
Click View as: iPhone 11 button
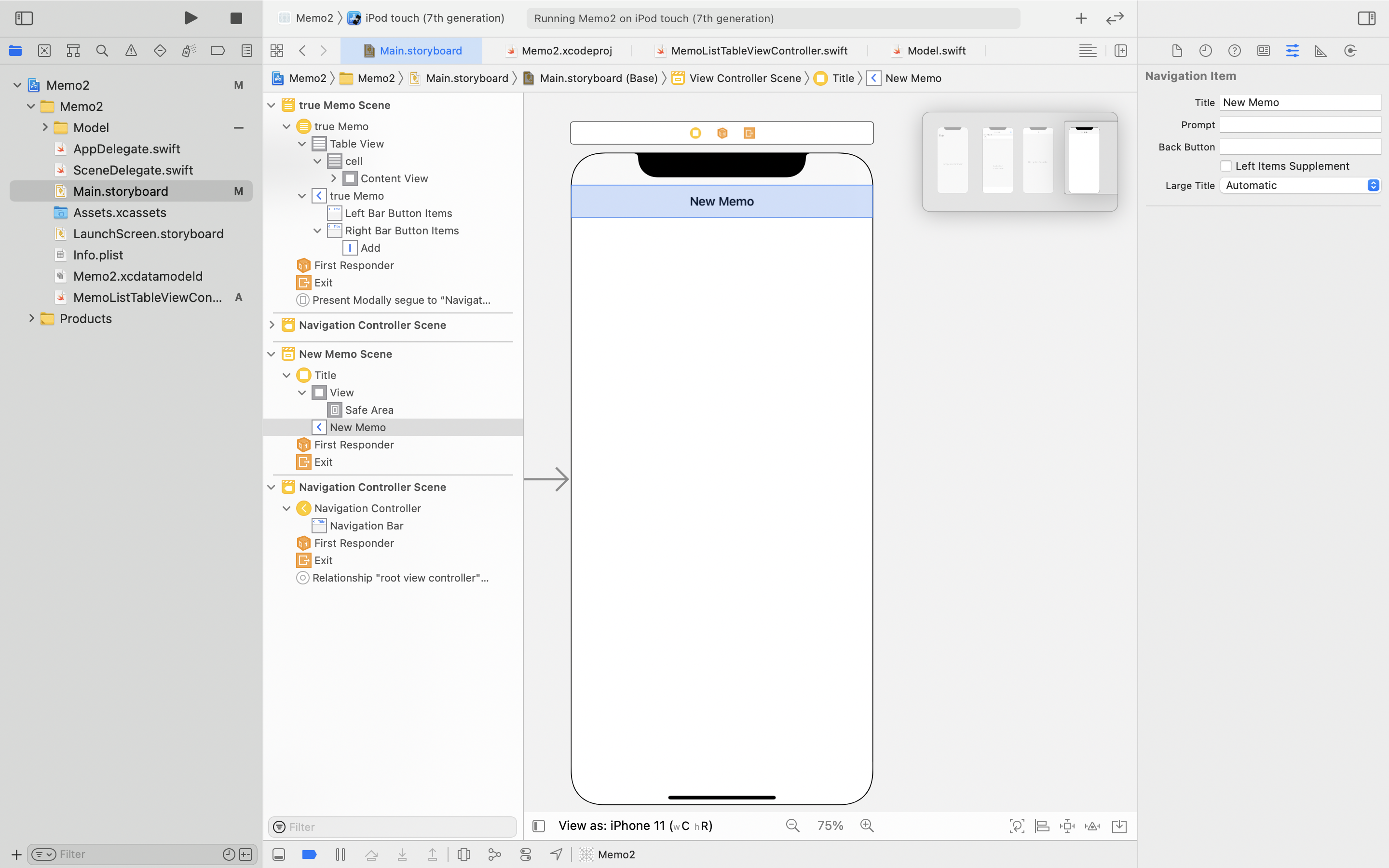635,826
